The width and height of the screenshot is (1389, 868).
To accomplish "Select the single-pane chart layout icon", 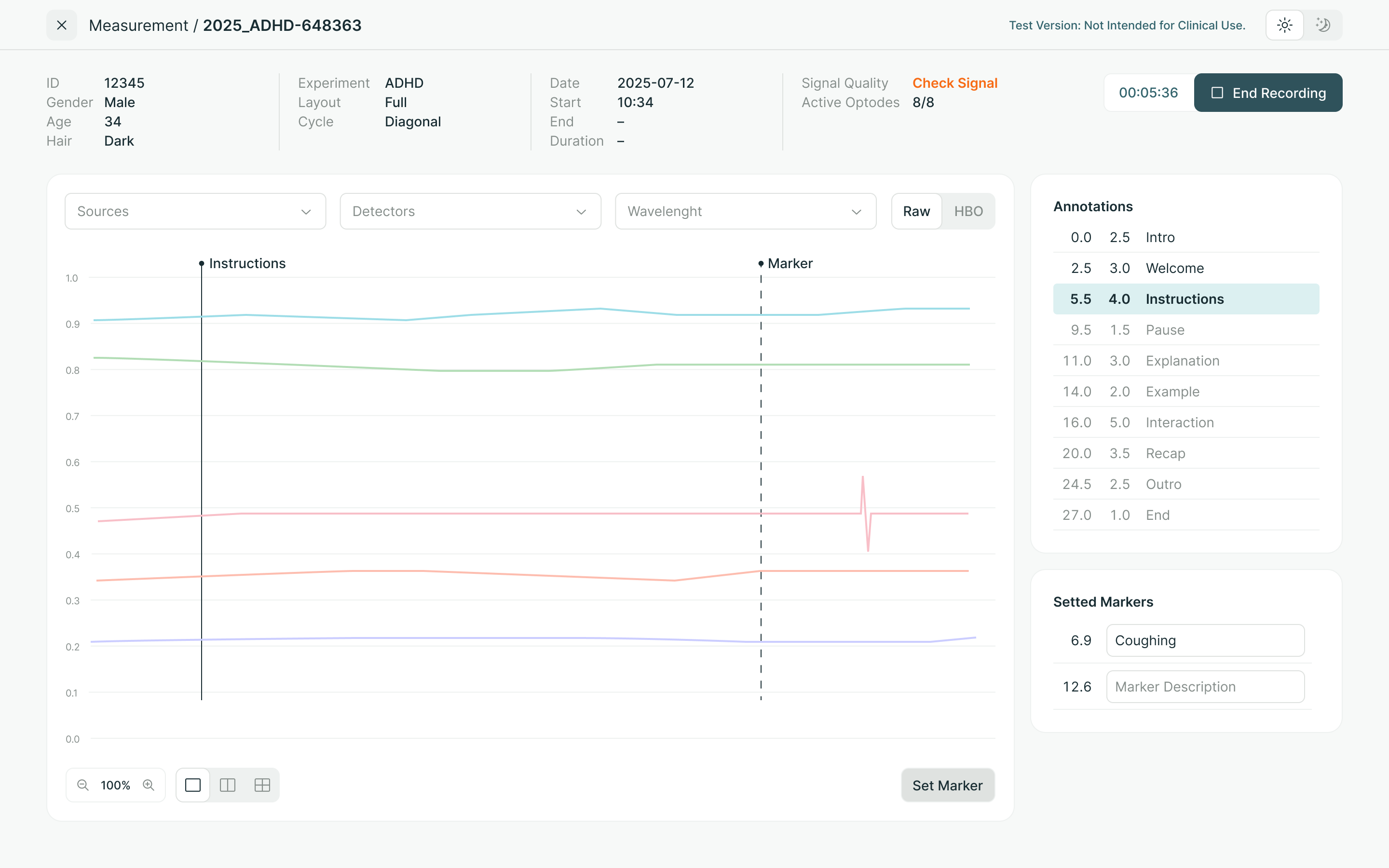I will (193, 785).
